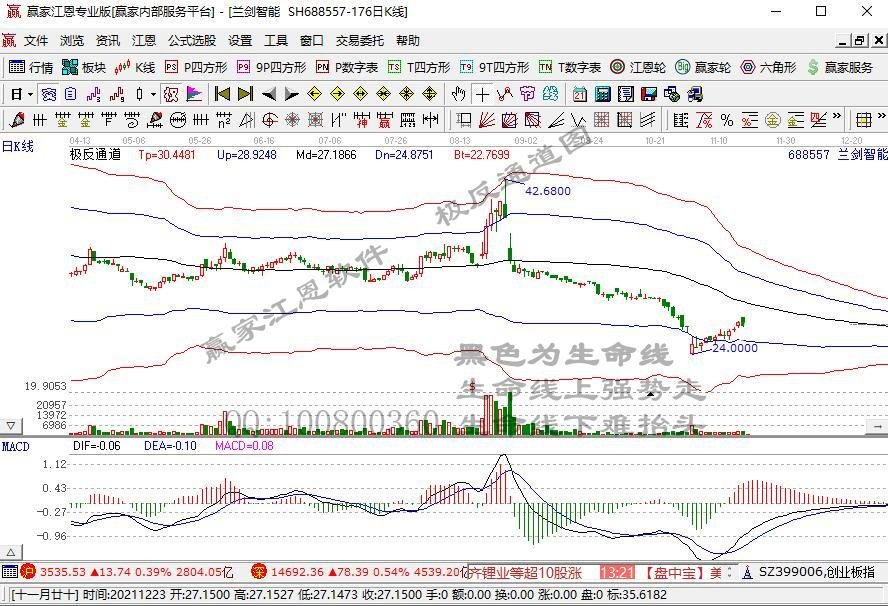
Task: Toggle the hand pan tool
Action: 459,94
